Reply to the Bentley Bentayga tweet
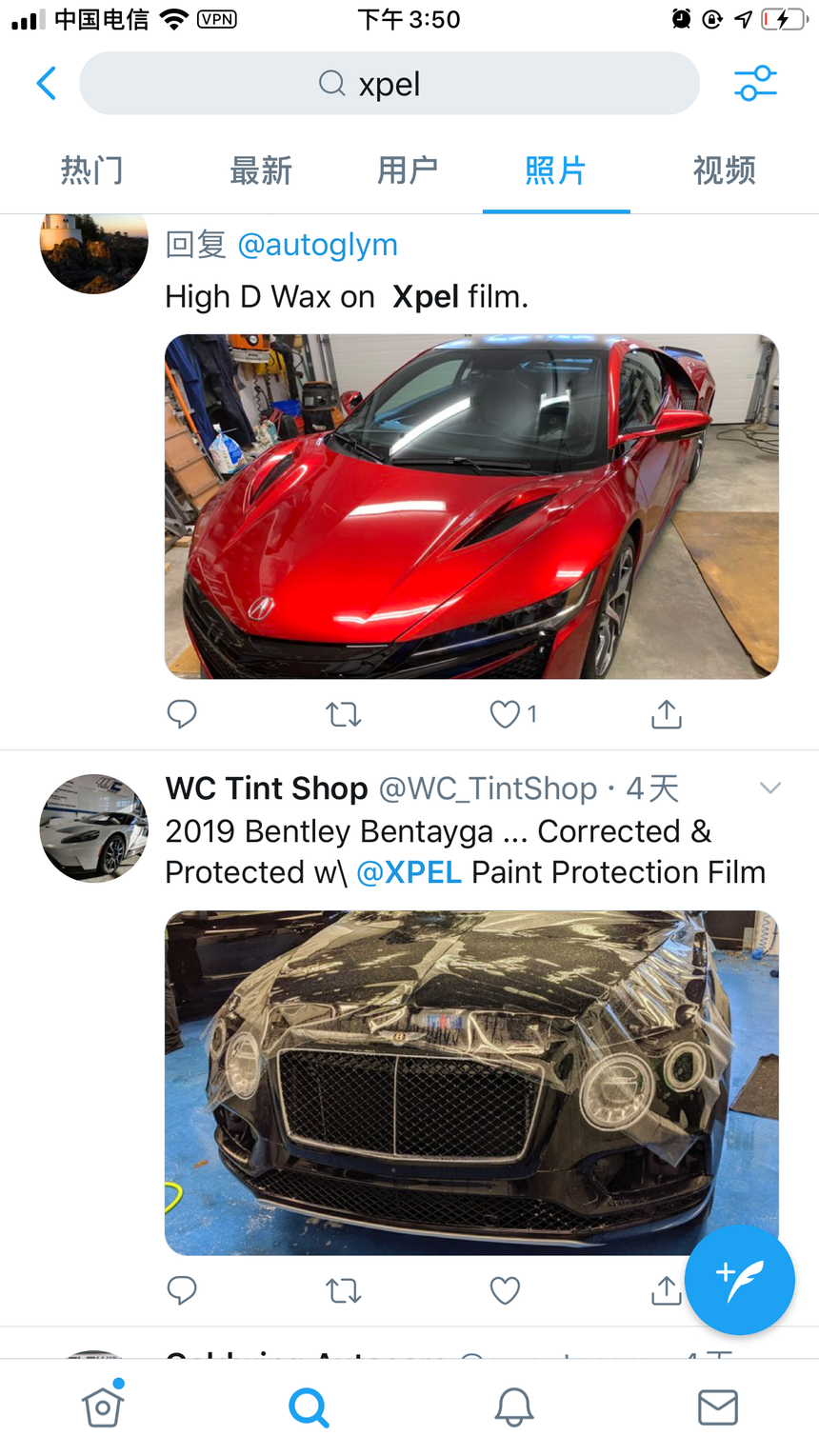The width and height of the screenshot is (819, 1456). (x=182, y=1290)
